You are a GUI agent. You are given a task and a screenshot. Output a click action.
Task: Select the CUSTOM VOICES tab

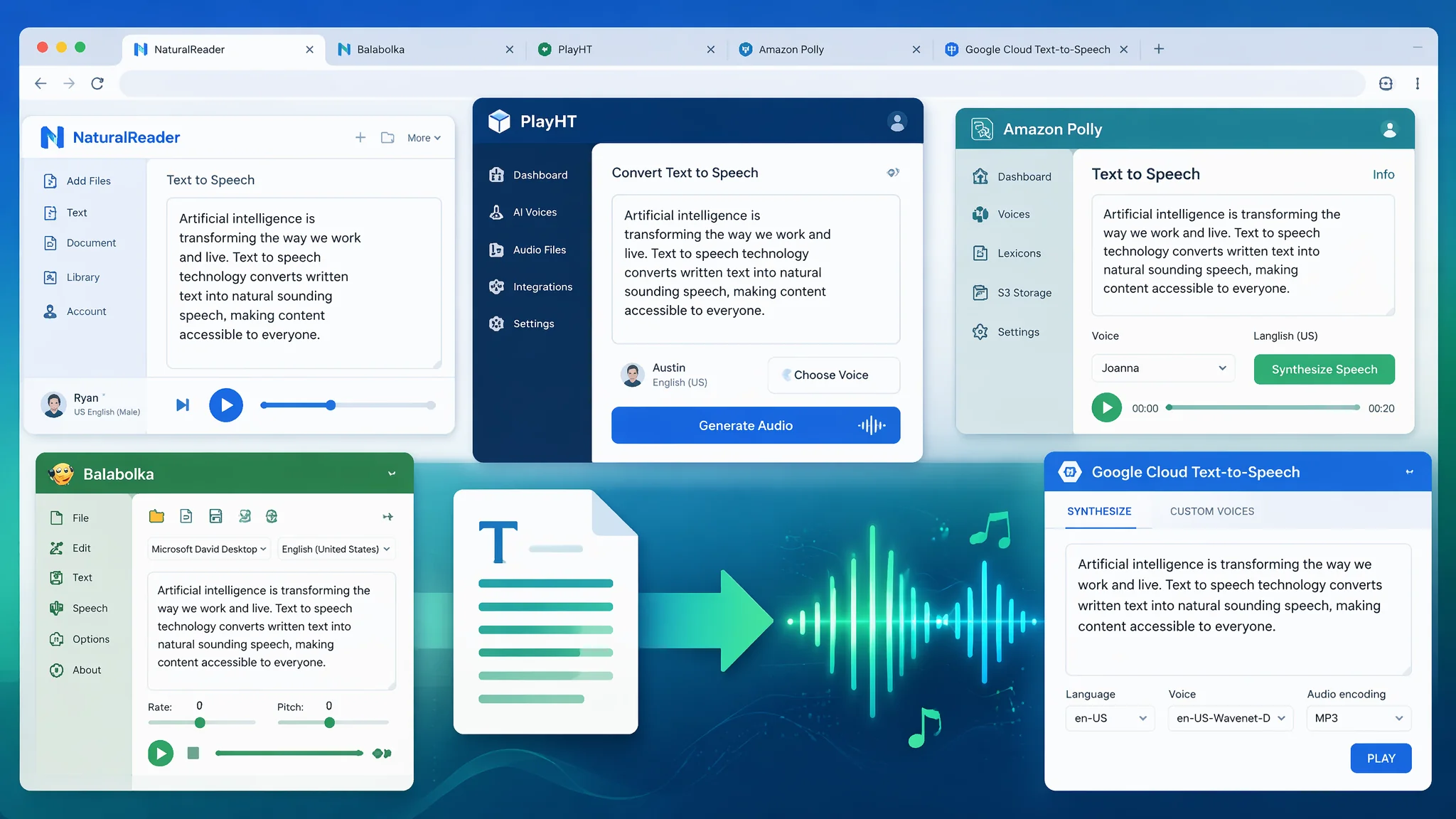click(x=1212, y=511)
